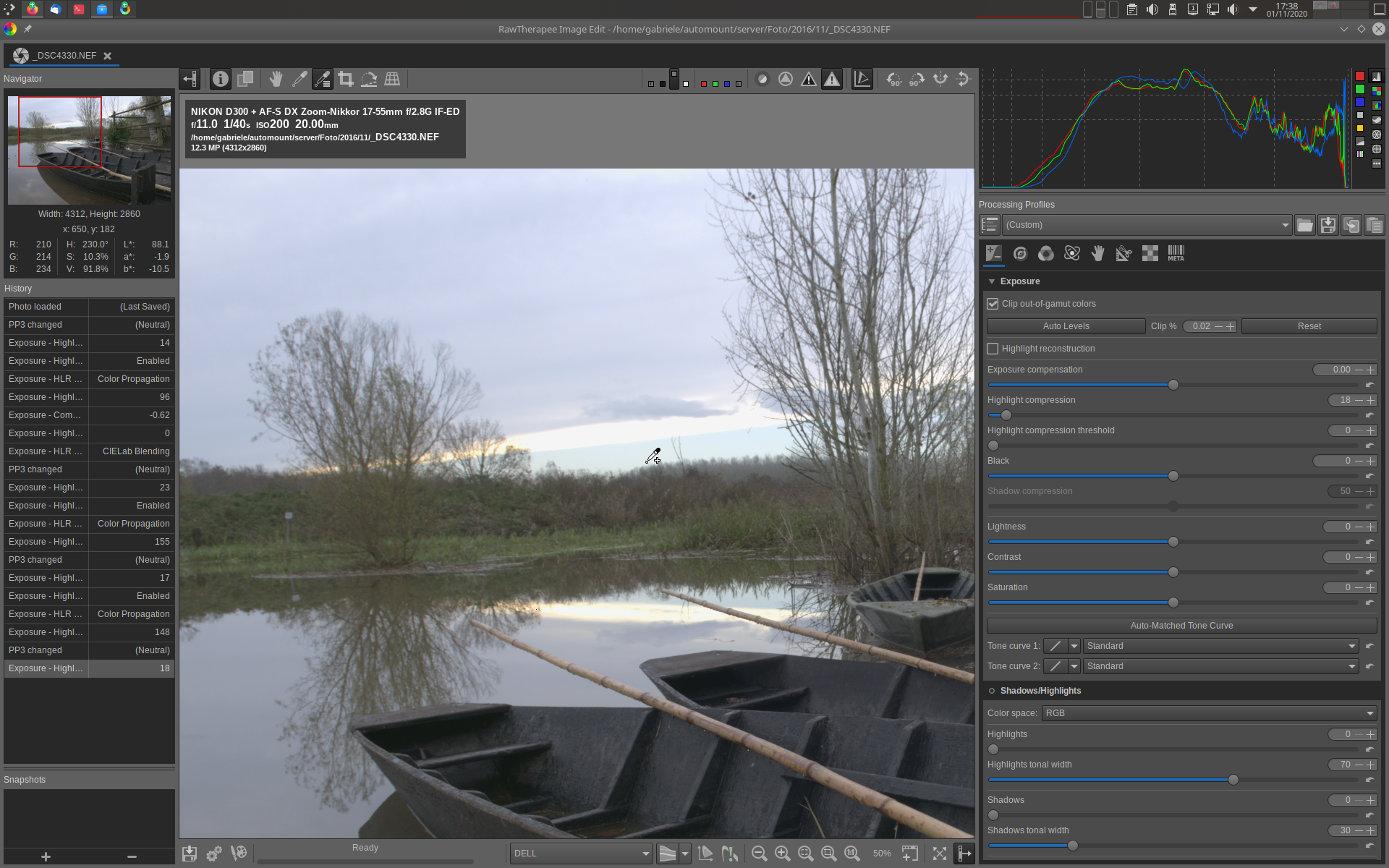Collapse the Exposure section
Image resolution: width=1389 pixels, height=868 pixels.
(992, 281)
